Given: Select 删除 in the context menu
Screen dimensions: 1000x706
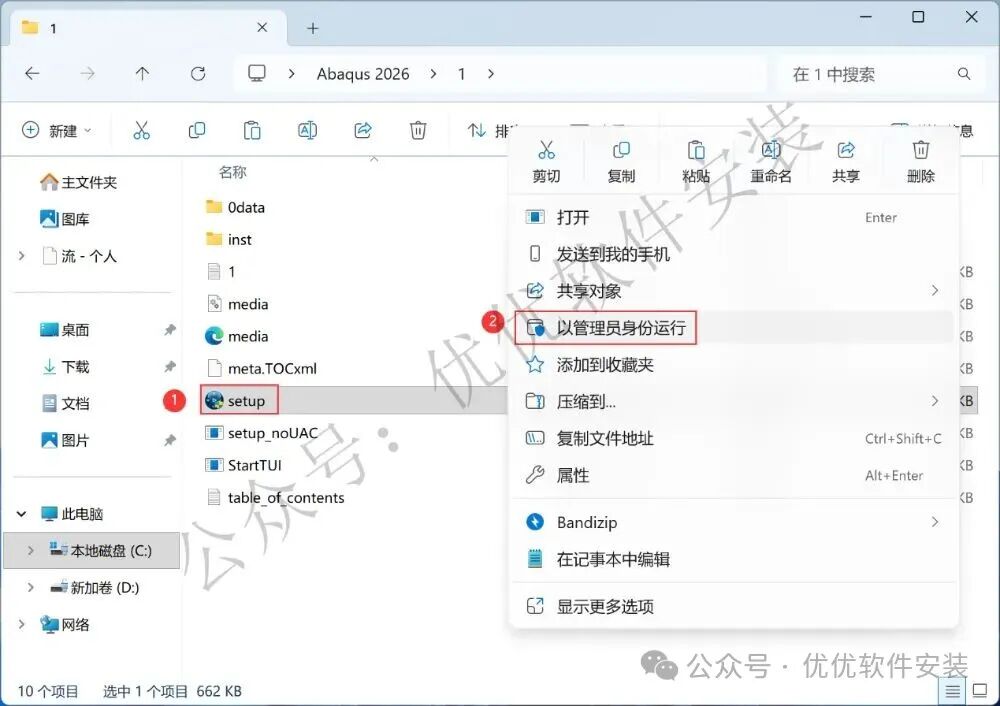Looking at the screenshot, I should pos(920,161).
